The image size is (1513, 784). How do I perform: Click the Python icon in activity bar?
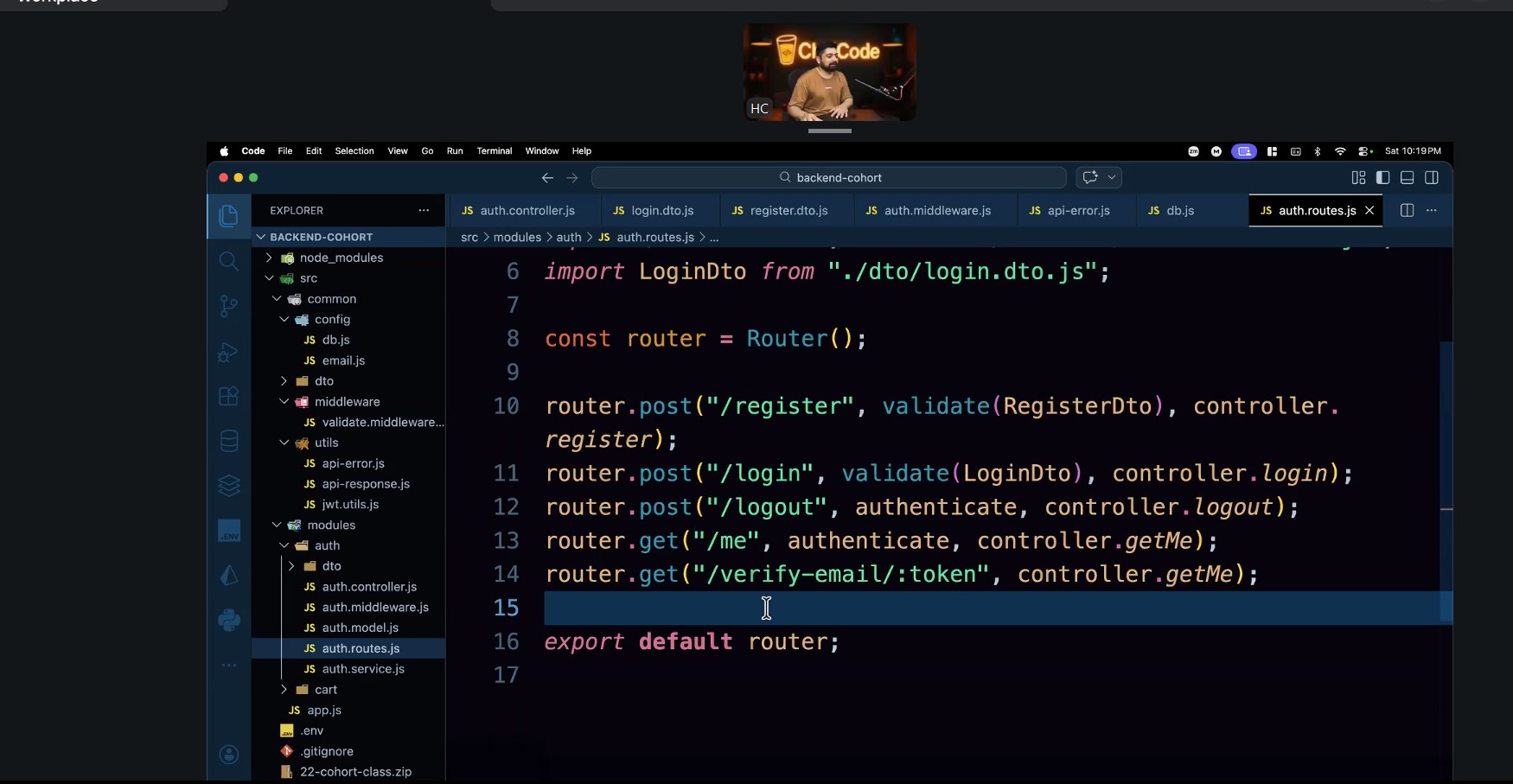pos(229,620)
